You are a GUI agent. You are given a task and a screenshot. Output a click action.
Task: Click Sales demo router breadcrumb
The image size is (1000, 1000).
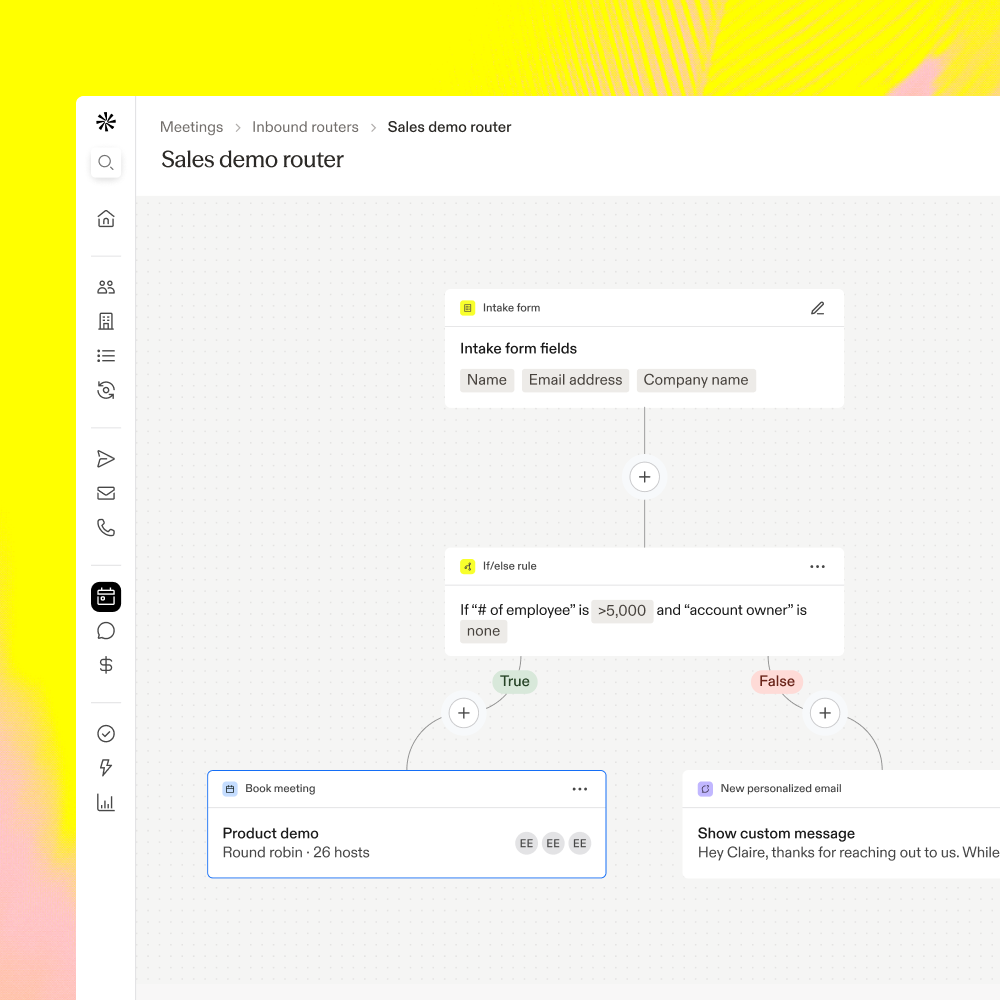tap(450, 127)
